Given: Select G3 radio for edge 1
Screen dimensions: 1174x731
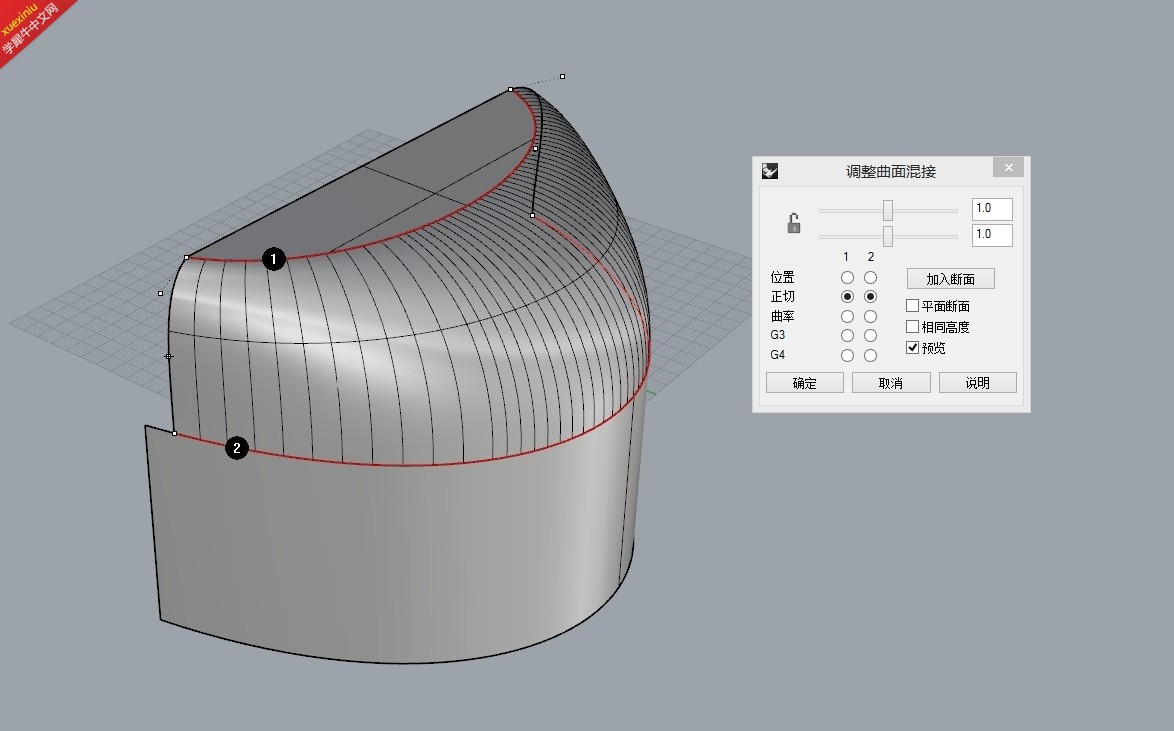Looking at the screenshot, I should coord(847,336).
